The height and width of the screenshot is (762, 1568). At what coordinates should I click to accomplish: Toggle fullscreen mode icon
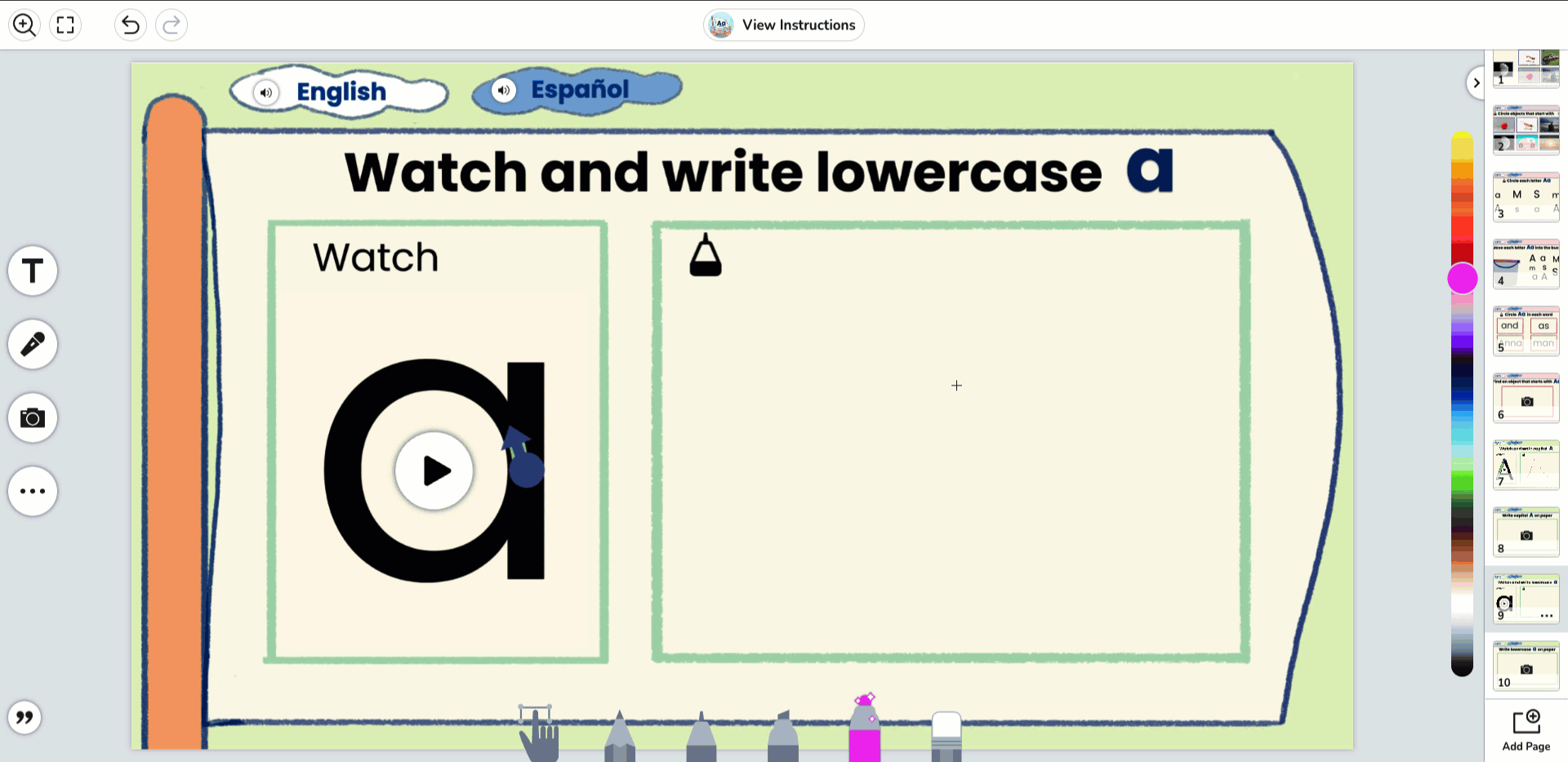pyautogui.click(x=65, y=25)
